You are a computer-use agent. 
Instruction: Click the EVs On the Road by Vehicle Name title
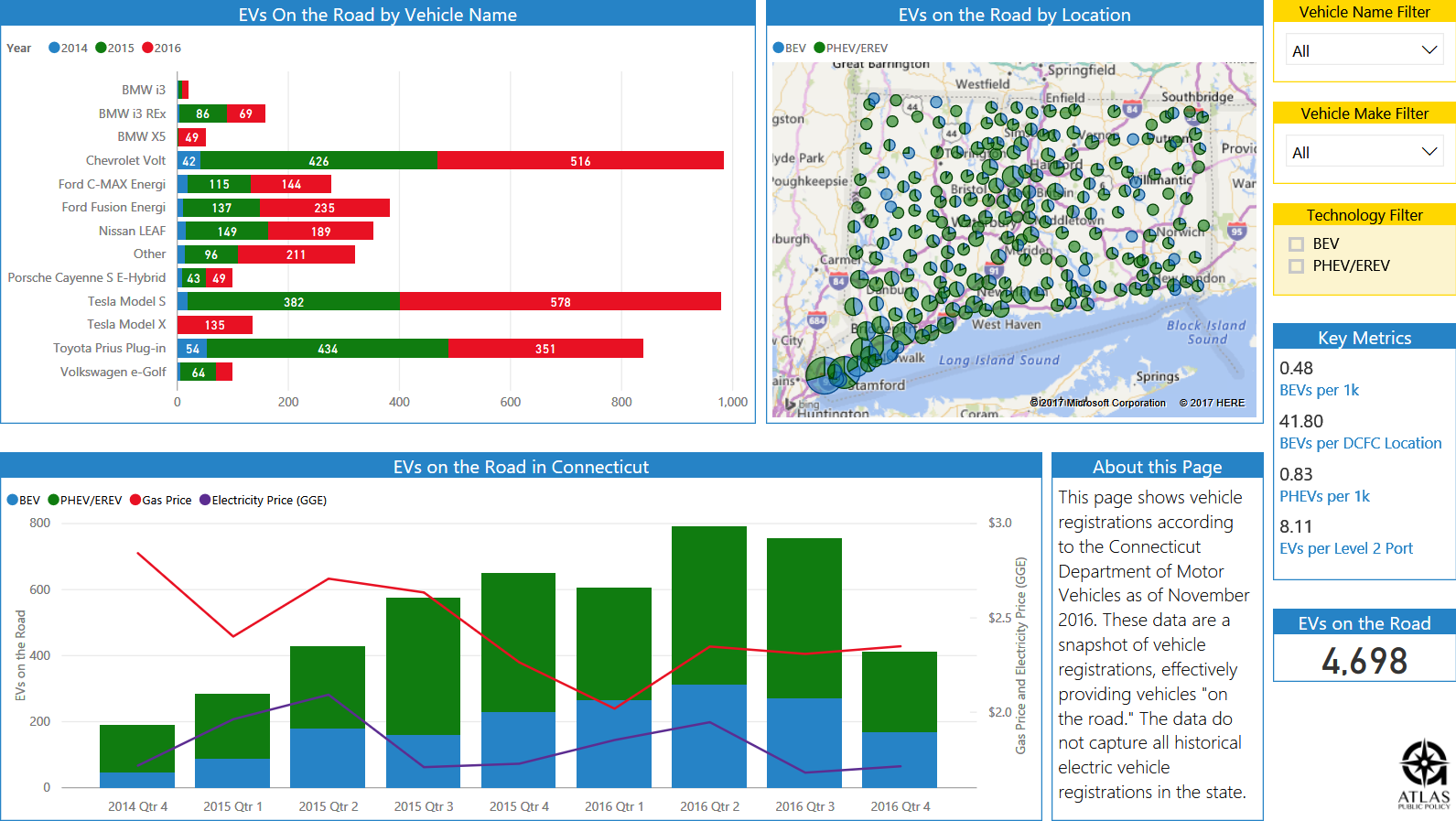377,15
